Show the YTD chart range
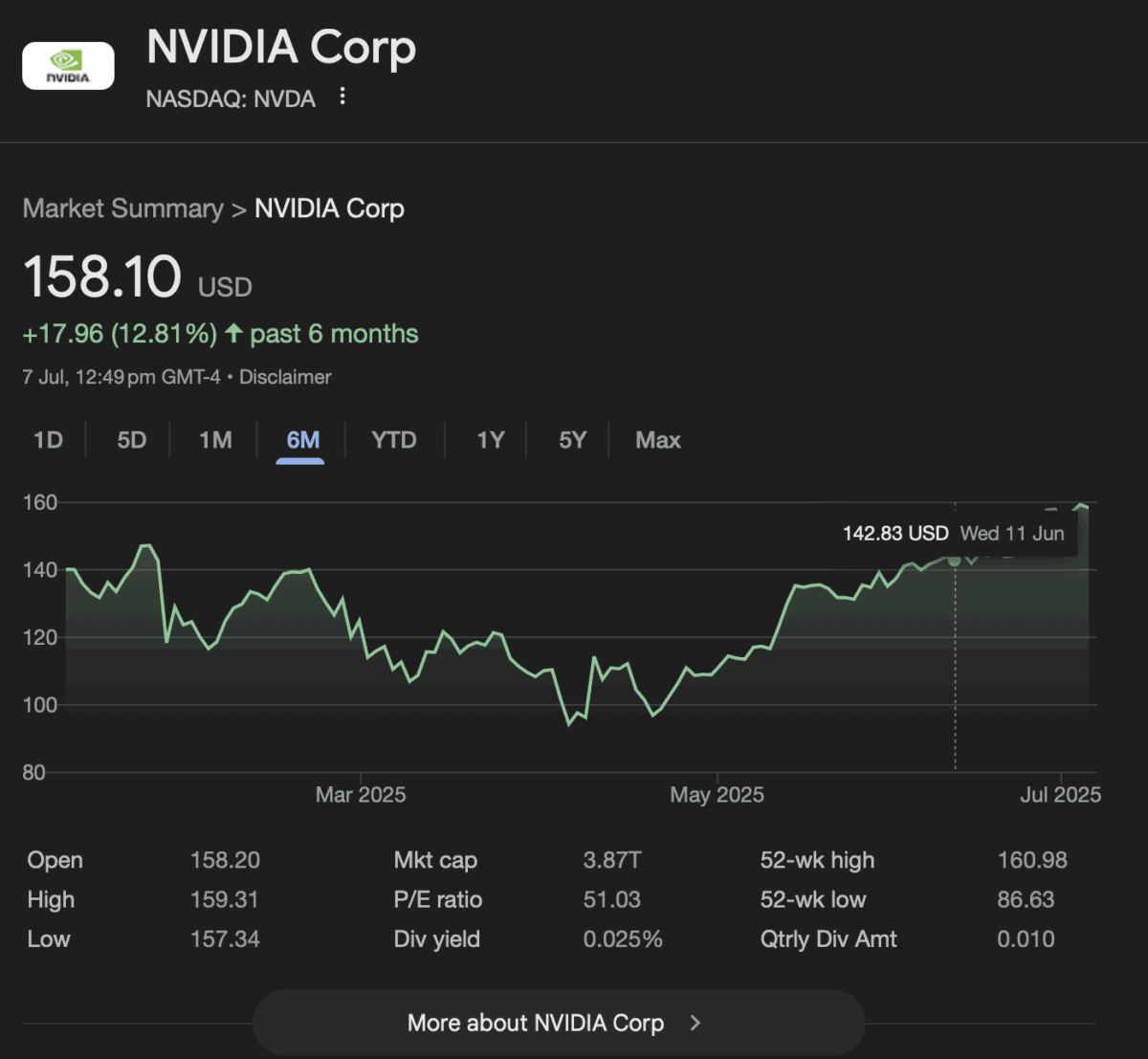The width and height of the screenshot is (1148, 1059). (393, 440)
